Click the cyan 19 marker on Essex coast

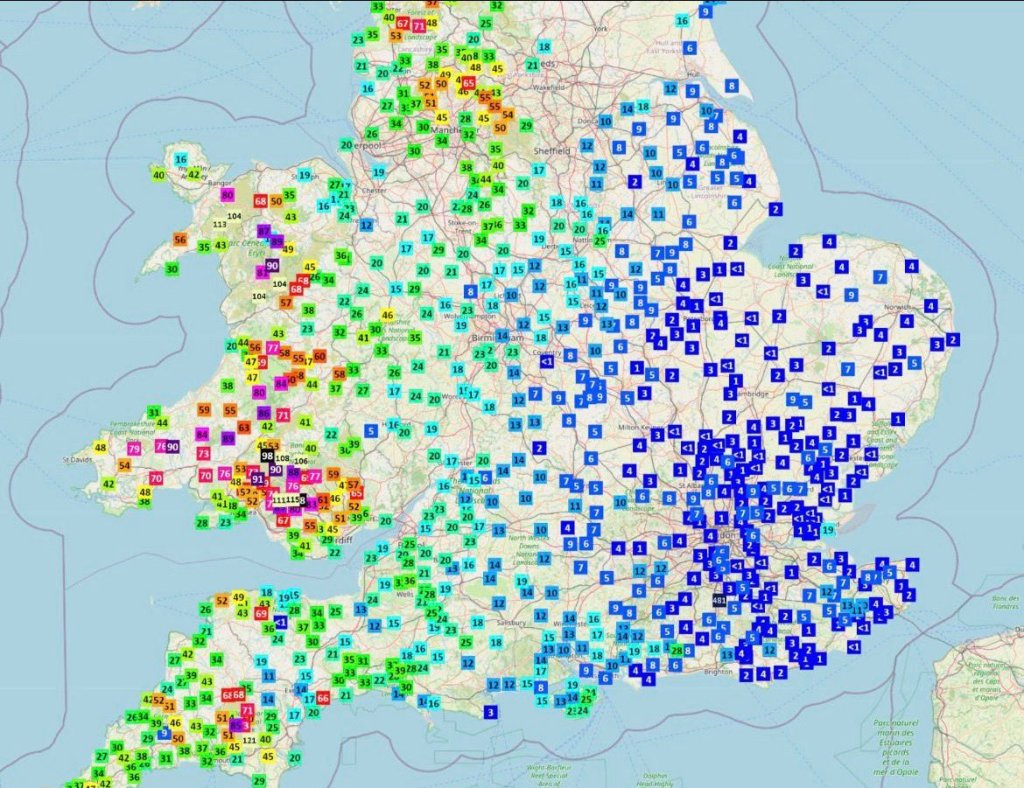click(x=828, y=529)
